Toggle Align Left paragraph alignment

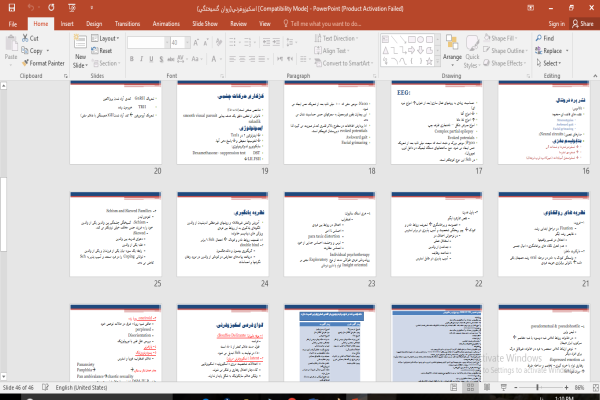(233, 59)
